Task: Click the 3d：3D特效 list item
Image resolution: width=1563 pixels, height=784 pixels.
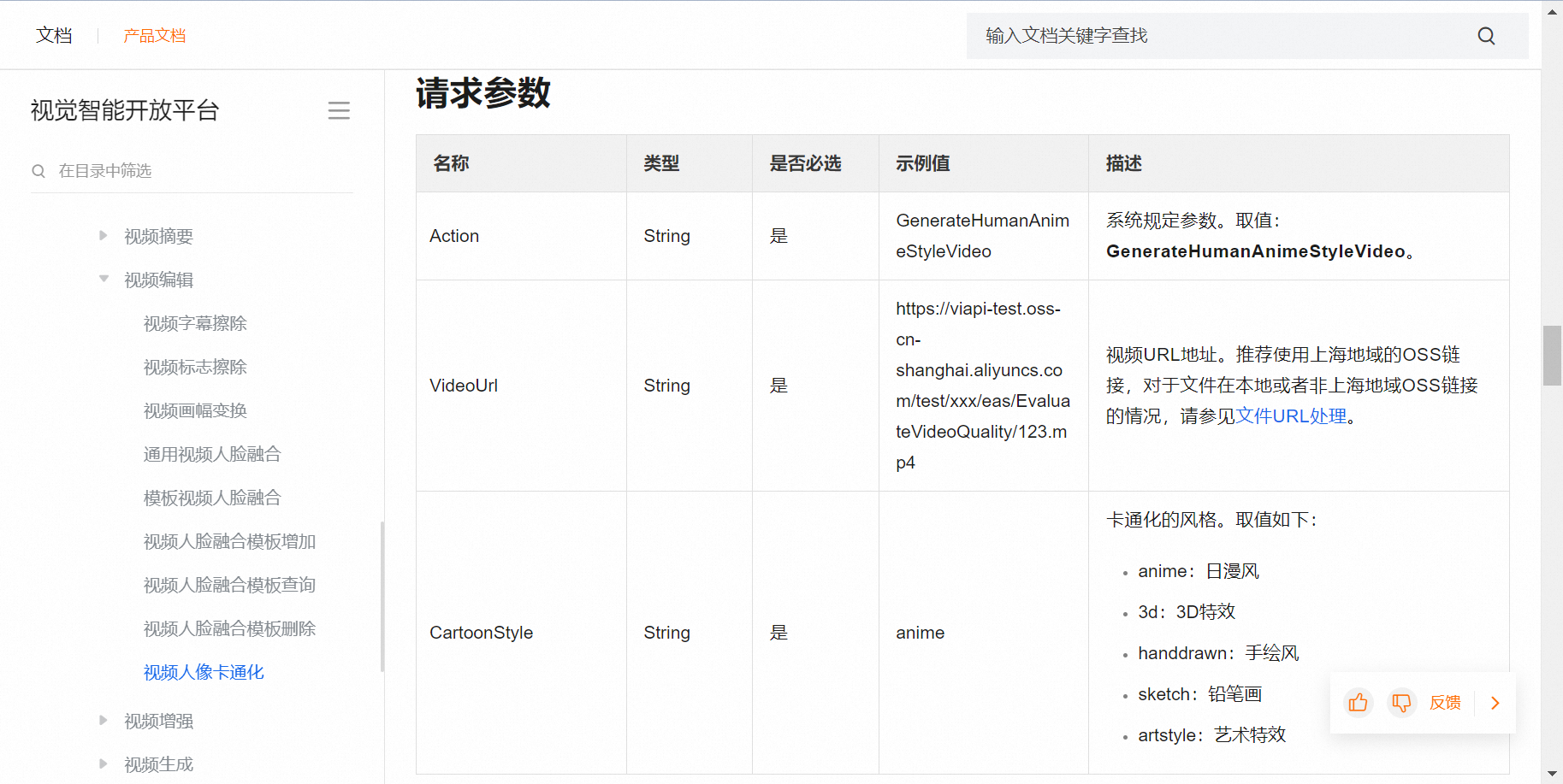Action: coord(1187,612)
